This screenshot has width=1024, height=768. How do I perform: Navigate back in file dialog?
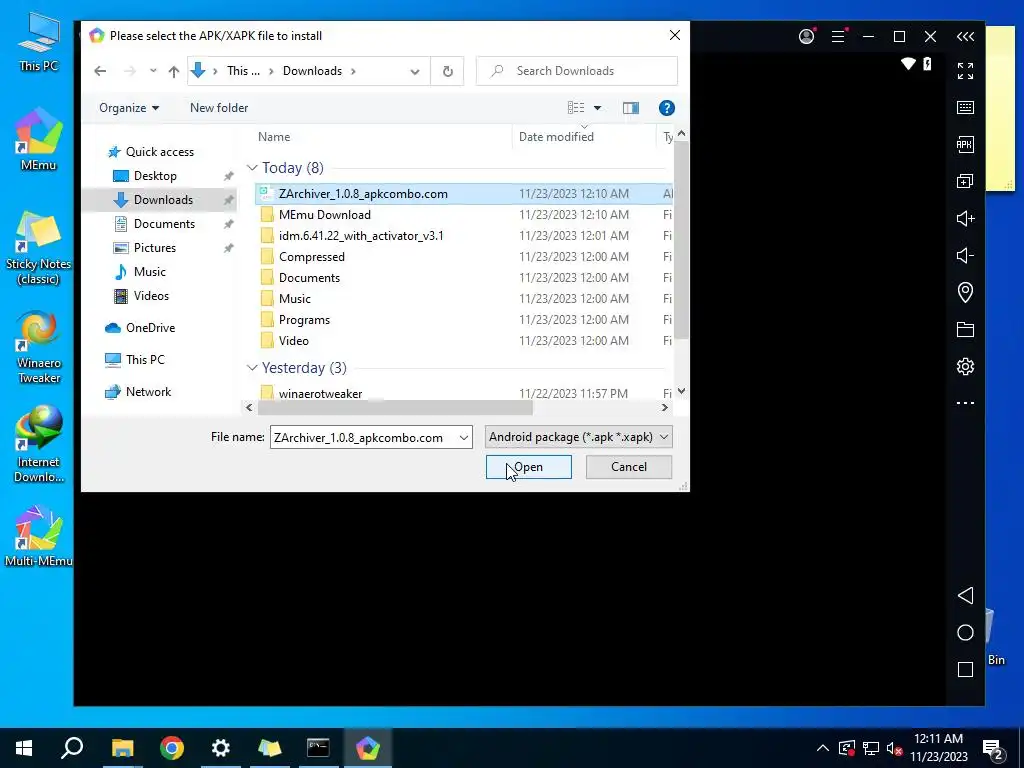tap(100, 71)
